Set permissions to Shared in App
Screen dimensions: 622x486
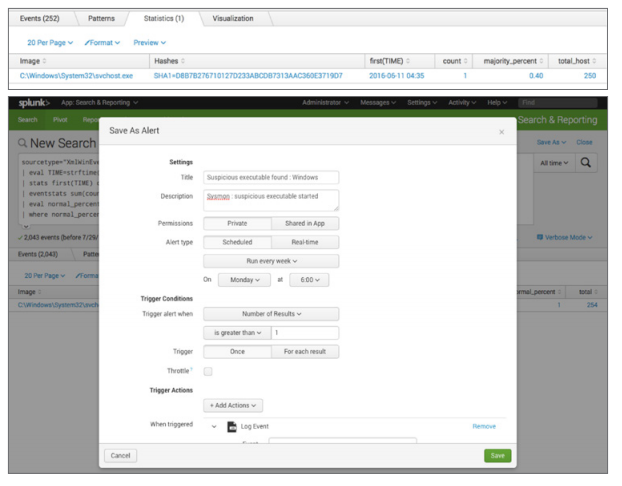tap(305, 223)
